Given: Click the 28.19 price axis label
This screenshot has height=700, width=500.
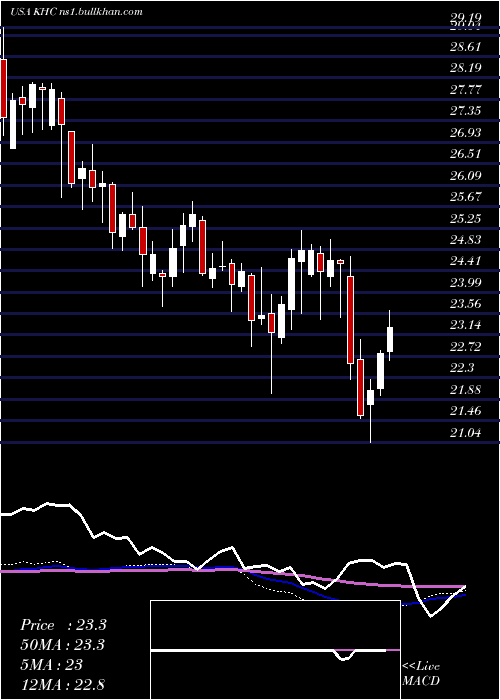Looking at the screenshot, I should pyautogui.click(x=465, y=68).
